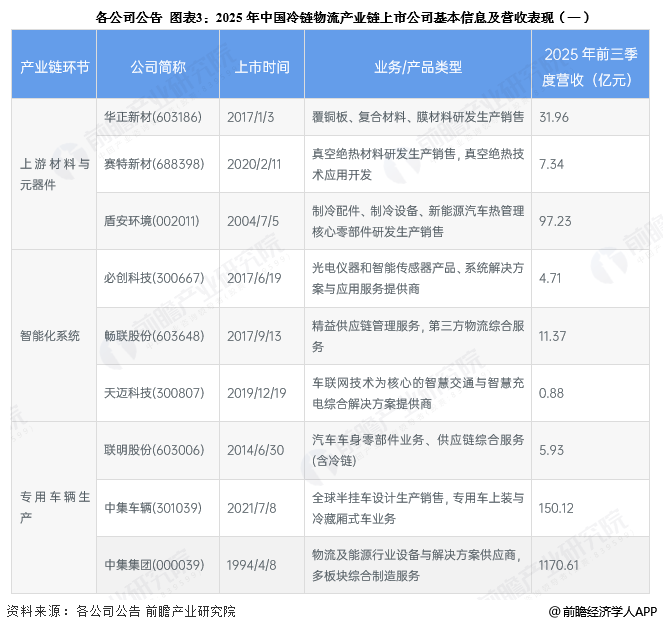Click company 华正新材(603186)
Screen dimensions: 663x623
click(x=153, y=117)
